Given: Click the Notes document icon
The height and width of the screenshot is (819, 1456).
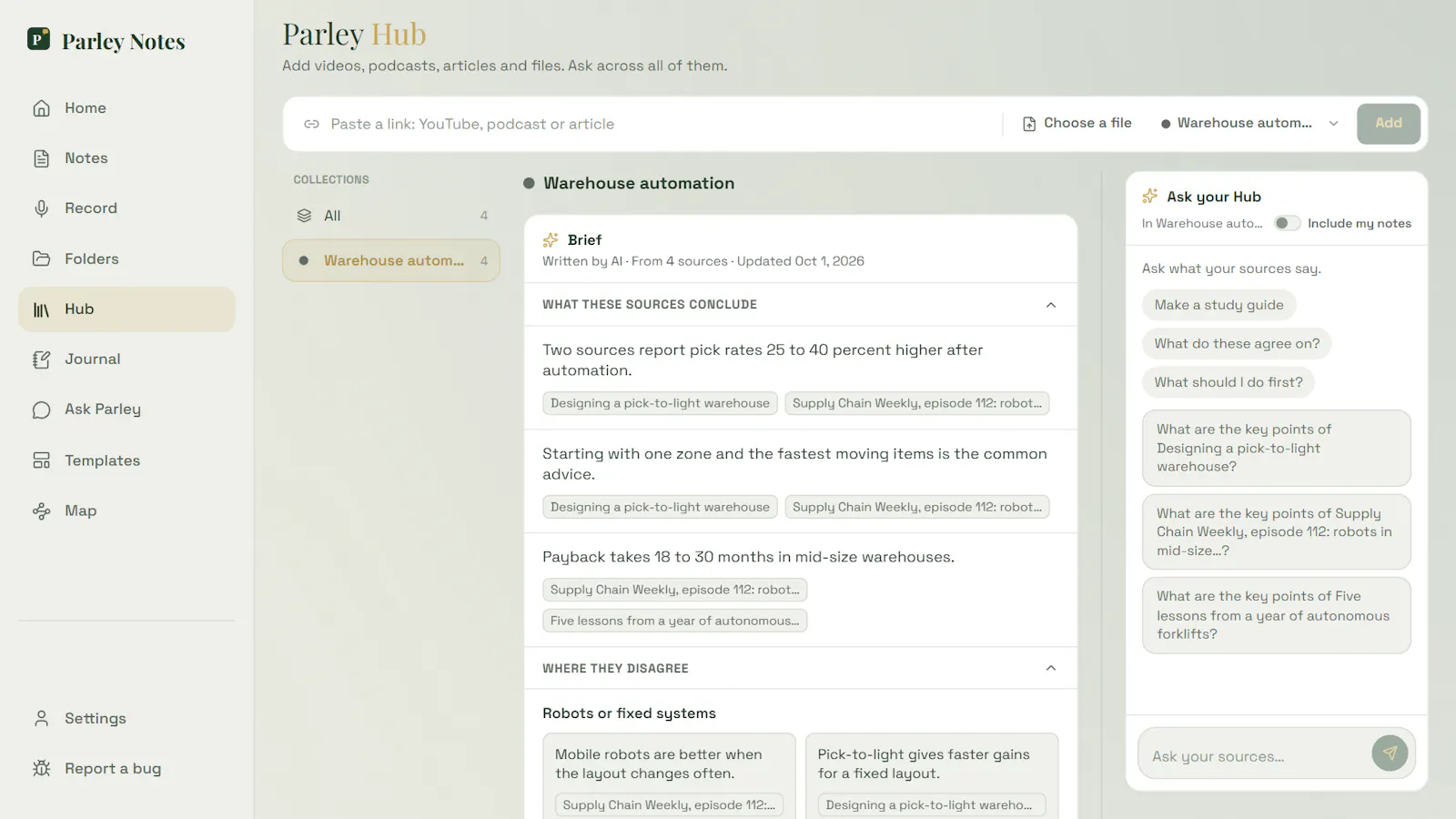Looking at the screenshot, I should 41,158.
